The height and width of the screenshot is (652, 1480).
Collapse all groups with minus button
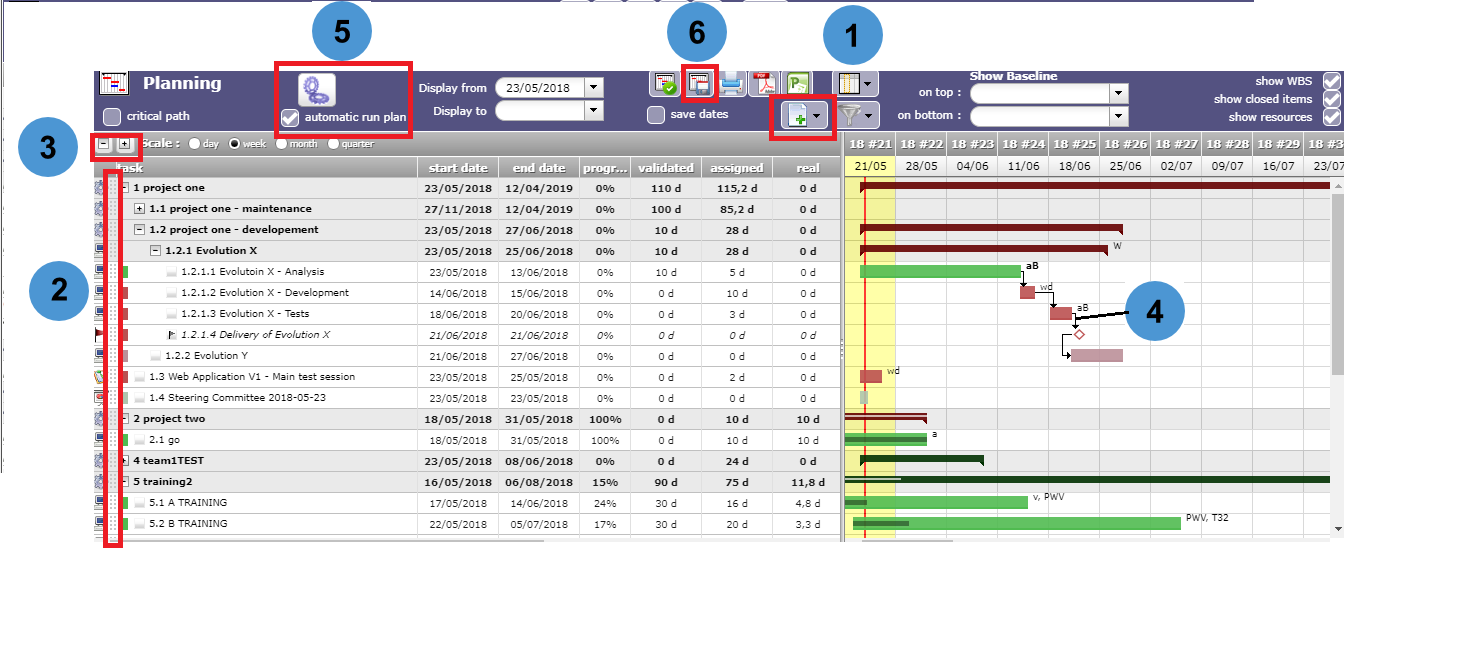[104, 144]
